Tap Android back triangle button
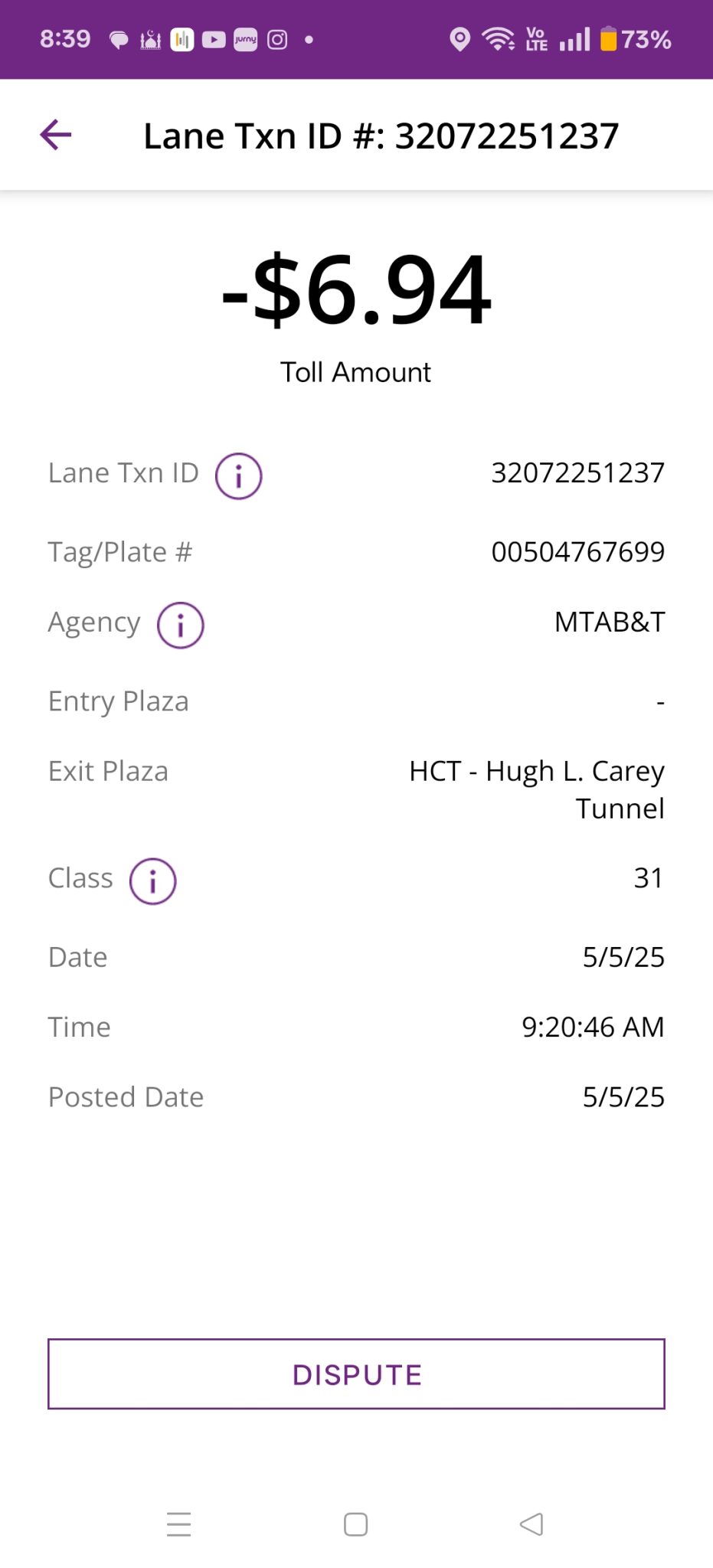713x1568 pixels. [531, 1524]
